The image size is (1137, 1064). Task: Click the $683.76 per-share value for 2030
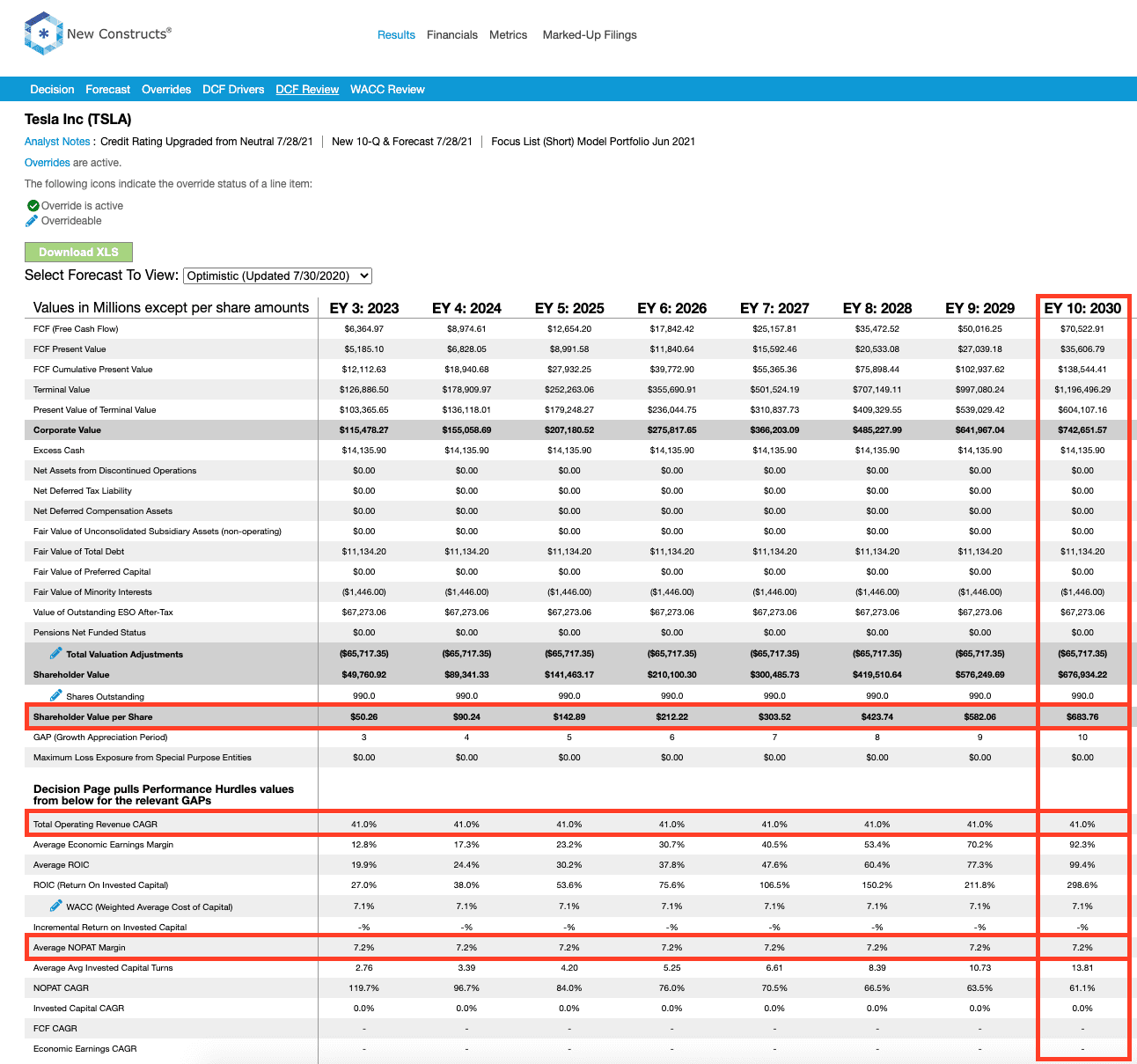[x=1082, y=717]
